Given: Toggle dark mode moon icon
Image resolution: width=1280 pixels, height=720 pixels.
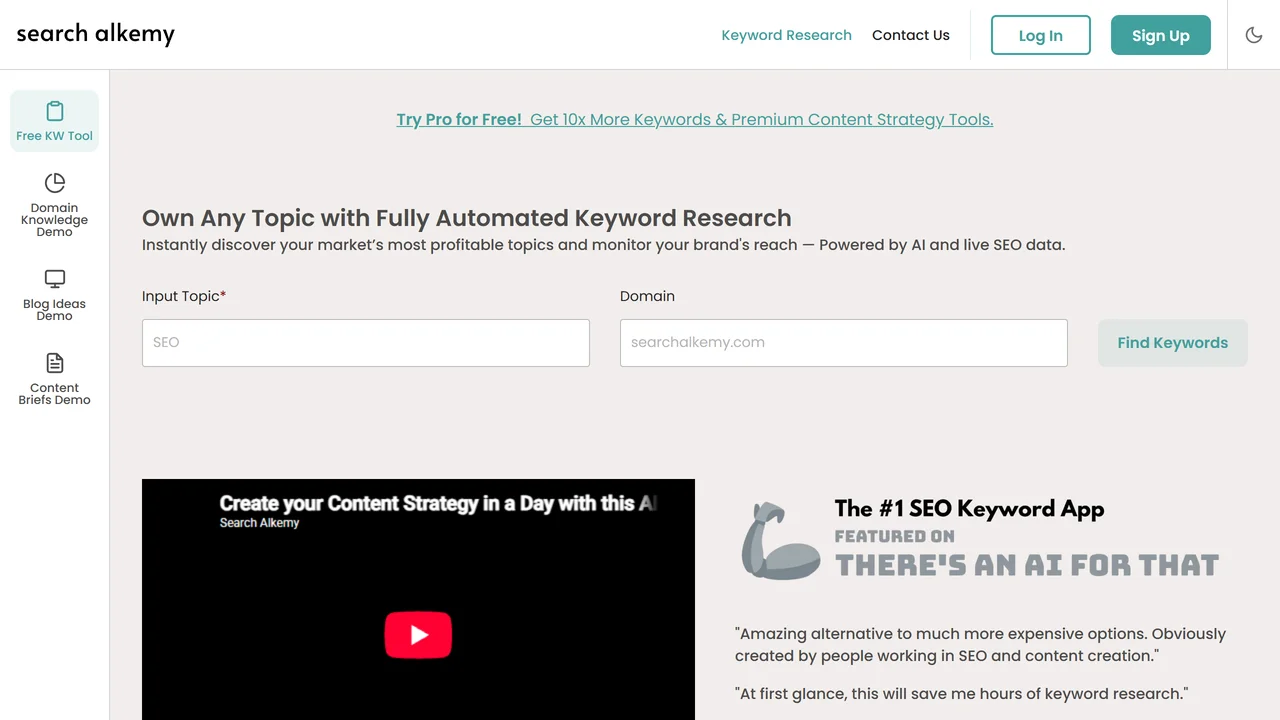Looking at the screenshot, I should pos(1254,35).
